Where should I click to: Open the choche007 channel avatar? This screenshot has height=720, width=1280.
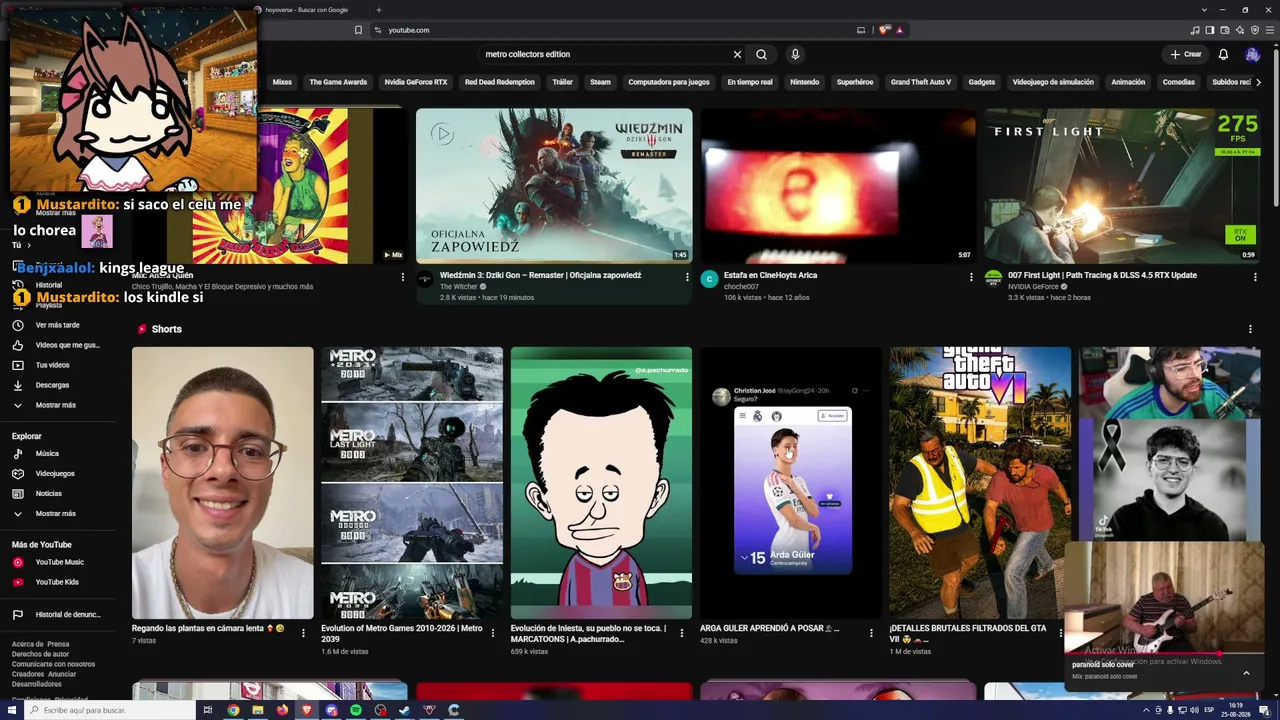tap(709, 279)
